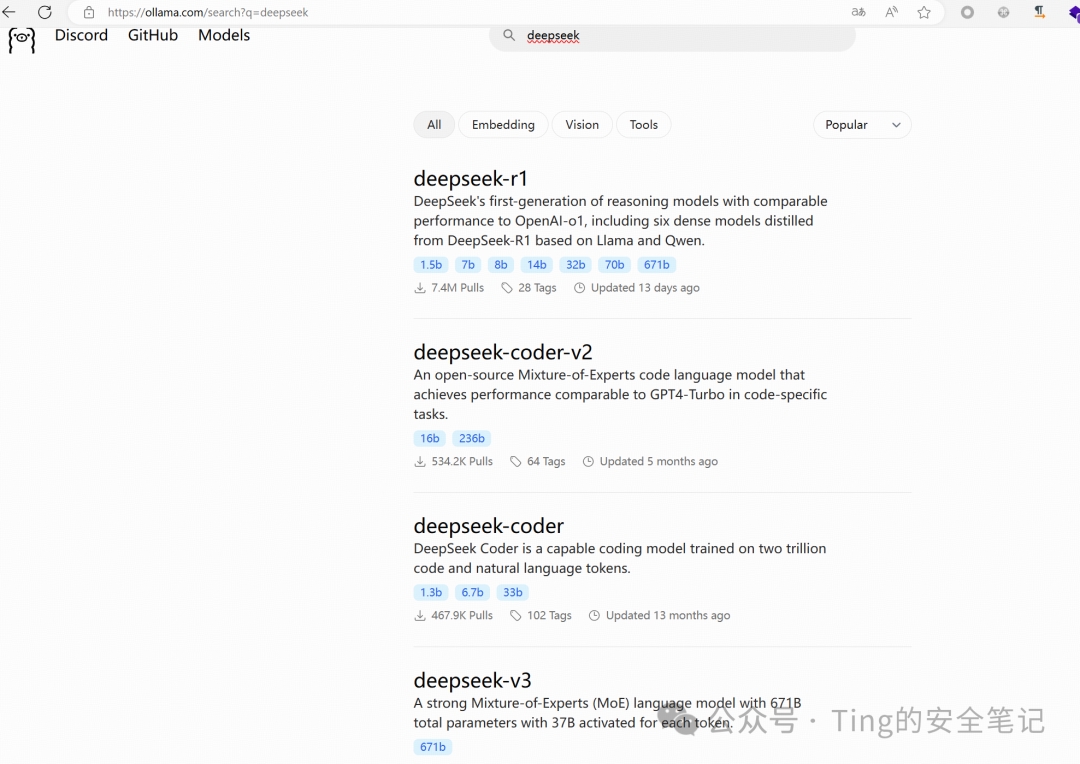Click the globe extension icon in toolbar
Screen dimensions: 1080x764
1004,12
